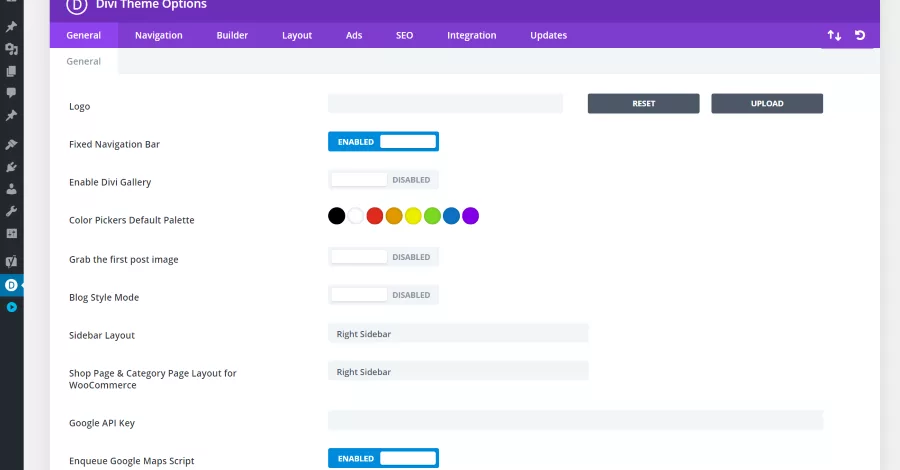This screenshot has height=470, width=900.
Task: Open the Yoast SEO sidebar icon
Action: click(11, 262)
